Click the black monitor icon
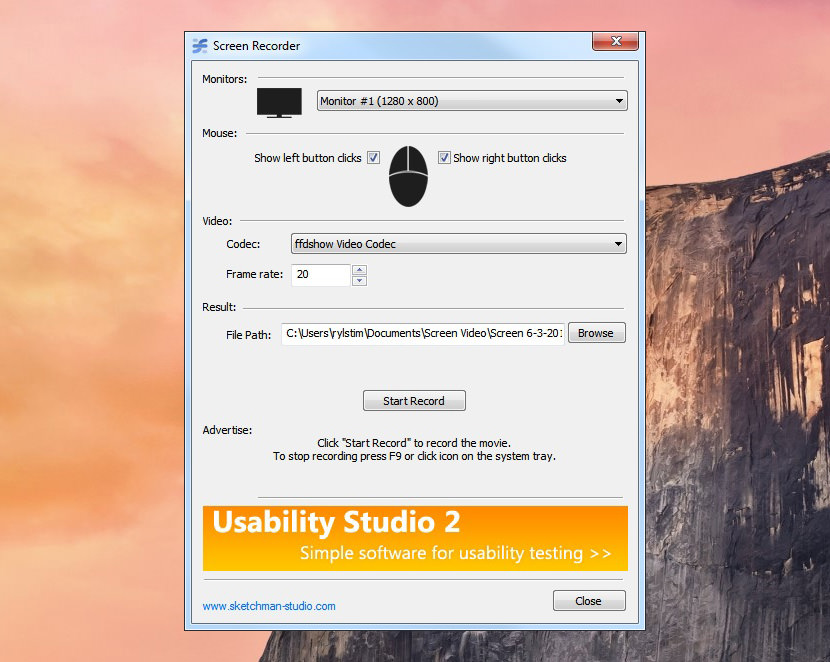 tap(279, 103)
